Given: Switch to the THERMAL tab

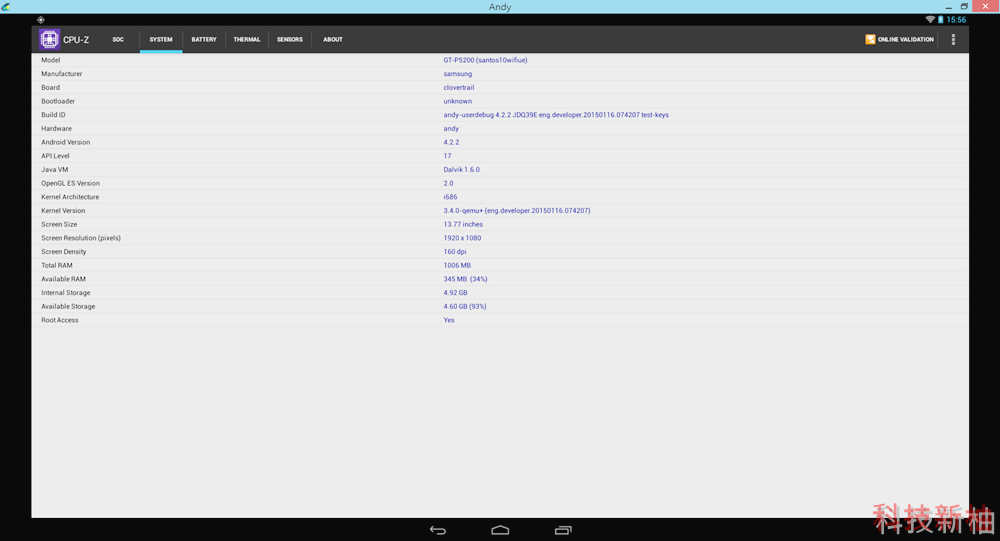Looking at the screenshot, I should [x=247, y=40].
